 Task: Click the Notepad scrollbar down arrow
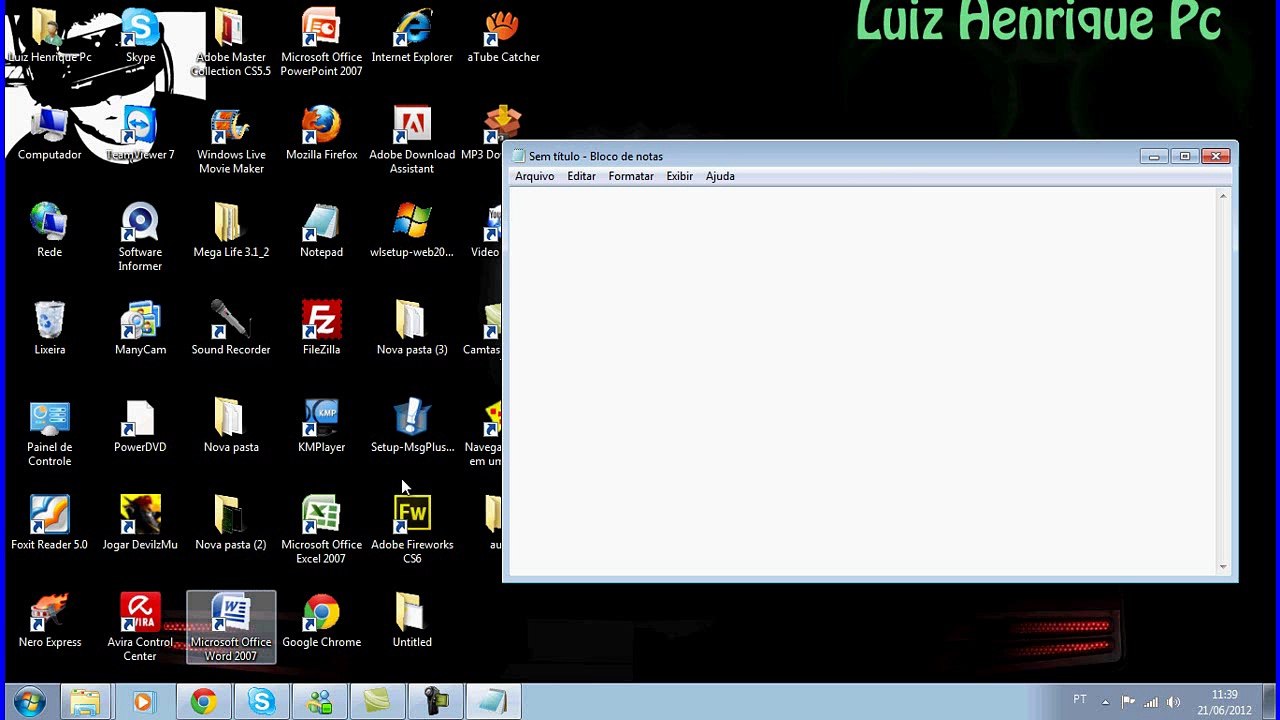click(1223, 567)
